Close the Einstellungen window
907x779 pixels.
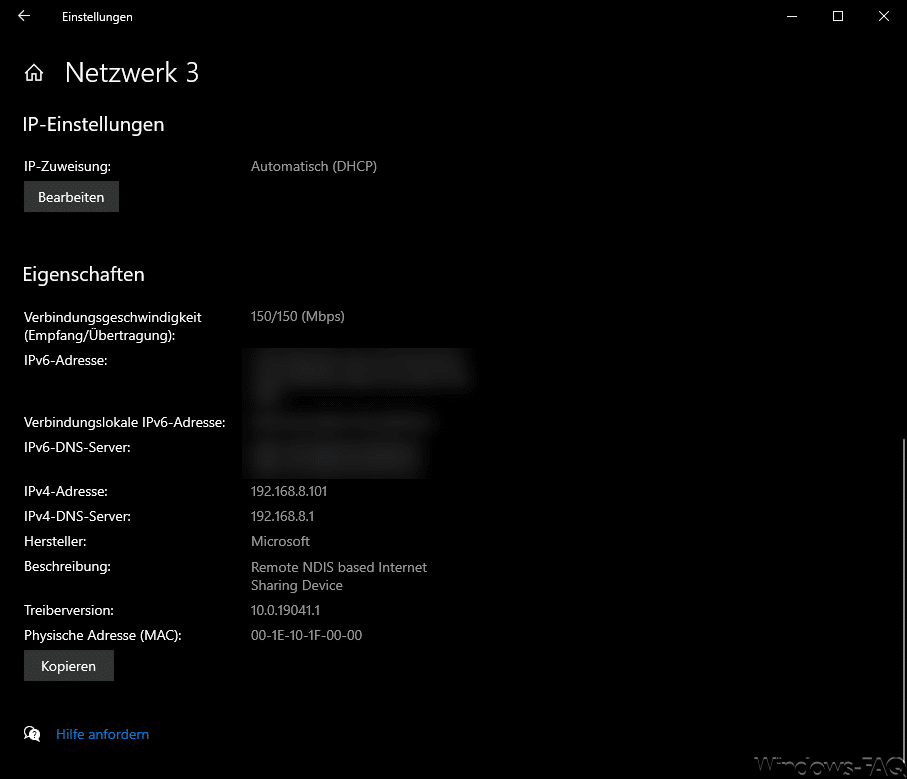click(884, 16)
